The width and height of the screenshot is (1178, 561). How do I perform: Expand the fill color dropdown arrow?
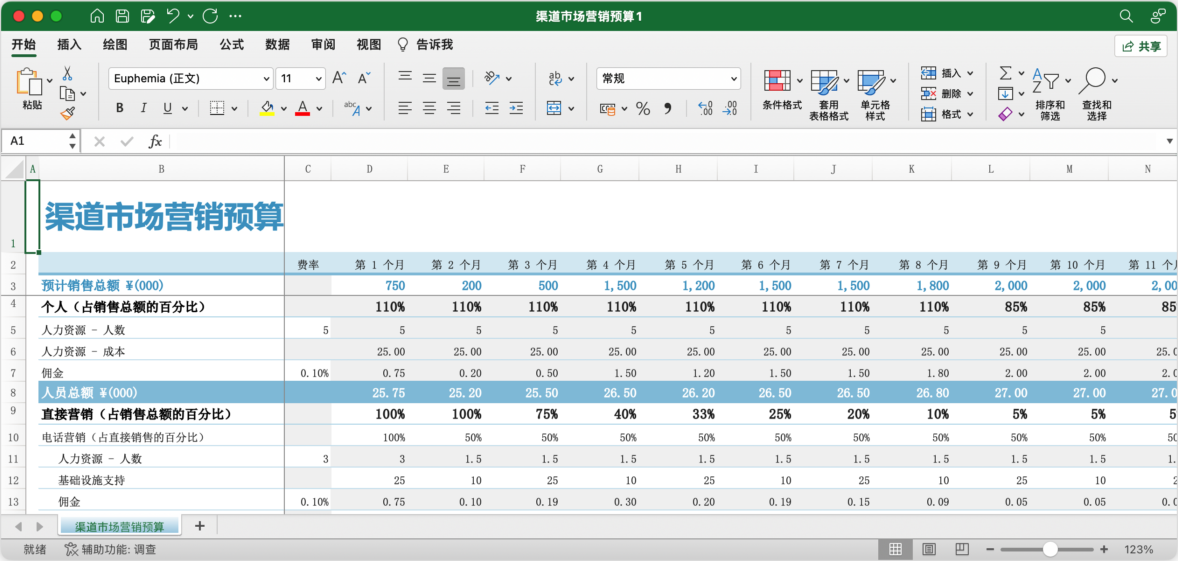[284, 109]
